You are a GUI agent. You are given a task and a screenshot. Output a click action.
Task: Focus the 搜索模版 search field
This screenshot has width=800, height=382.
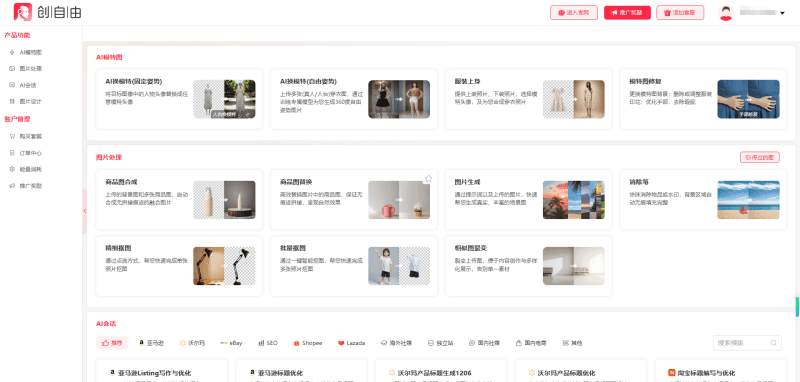(x=747, y=343)
